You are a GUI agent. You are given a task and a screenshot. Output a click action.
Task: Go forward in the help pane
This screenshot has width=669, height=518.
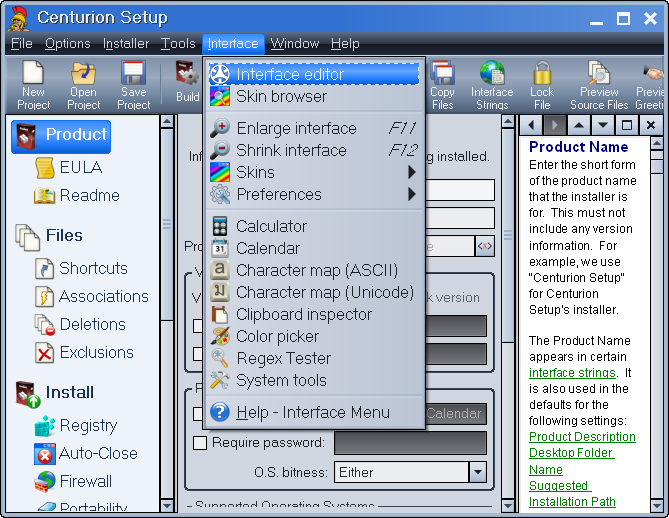point(555,125)
